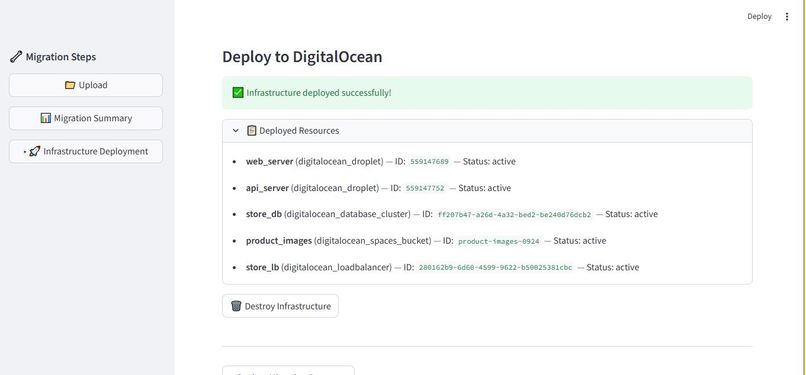Open the three-dot main menu
This screenshot has height=375, width=806.
point(786,16)
